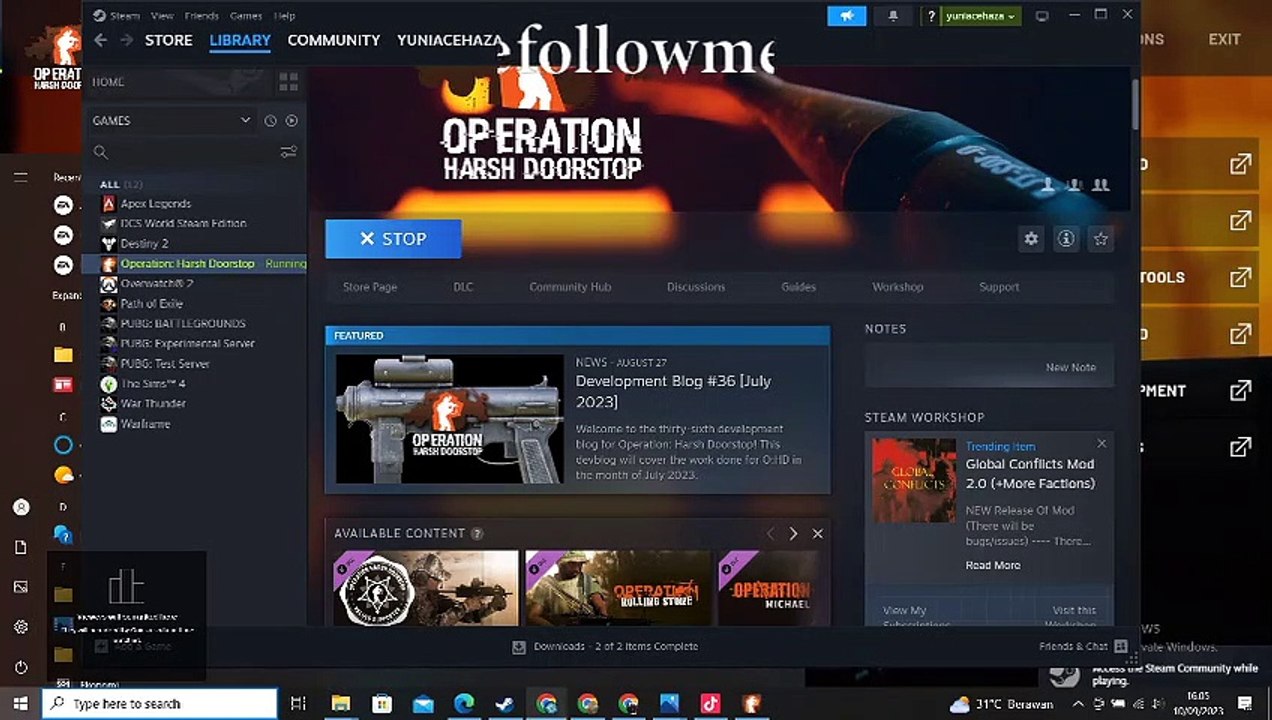The width and height of the screenshot is (1272, 720).
Task: Select War Thunder entry
Action: pos(153,403)
